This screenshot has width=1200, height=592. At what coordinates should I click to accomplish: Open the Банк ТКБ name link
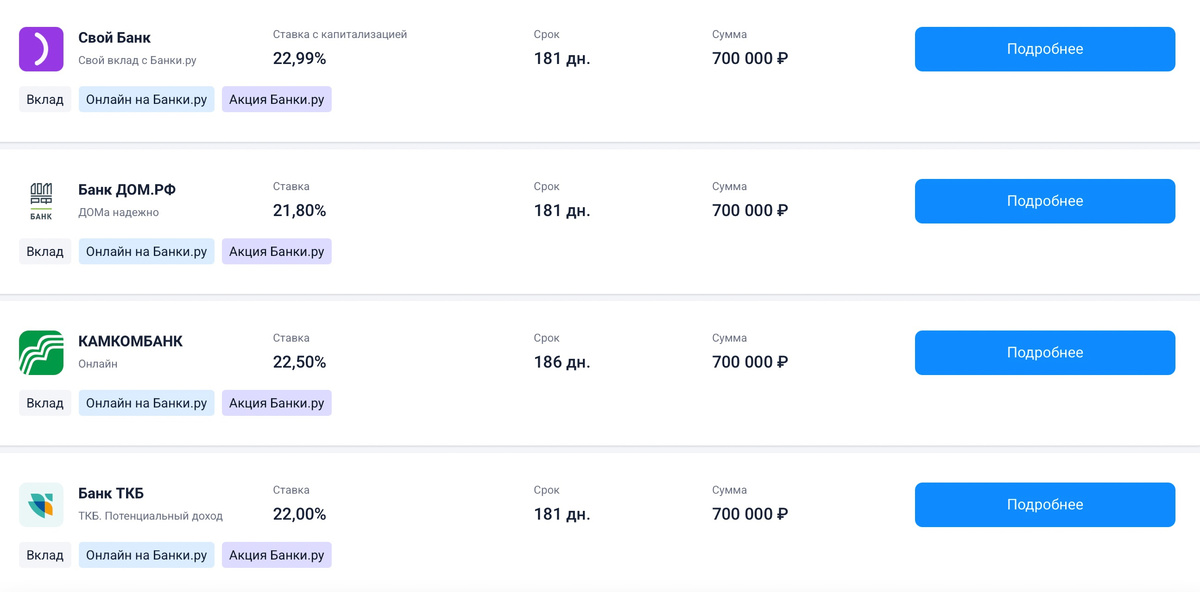tap(111, 493)
